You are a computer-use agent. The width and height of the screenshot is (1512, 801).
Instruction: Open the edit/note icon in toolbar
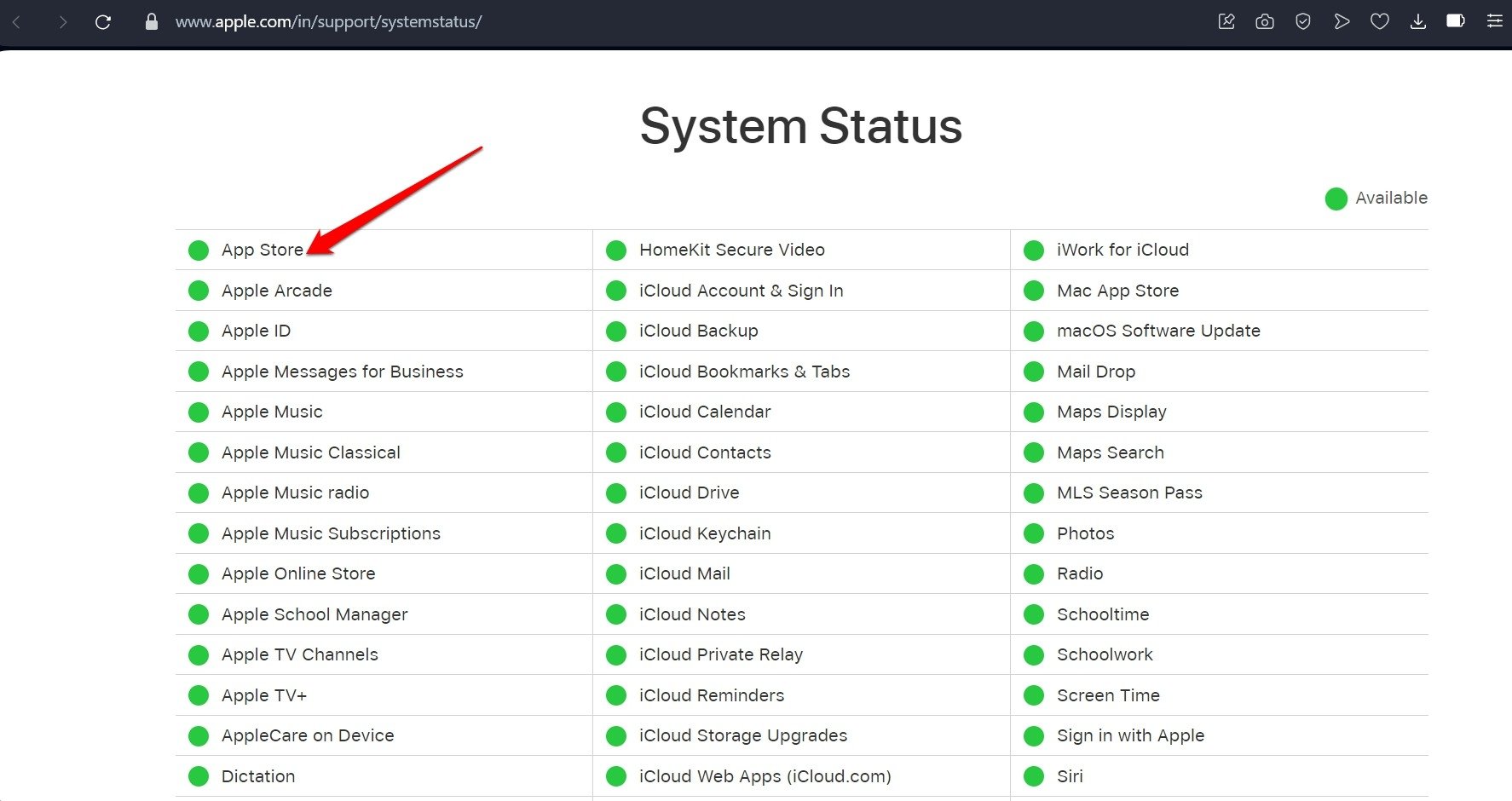1226,21
